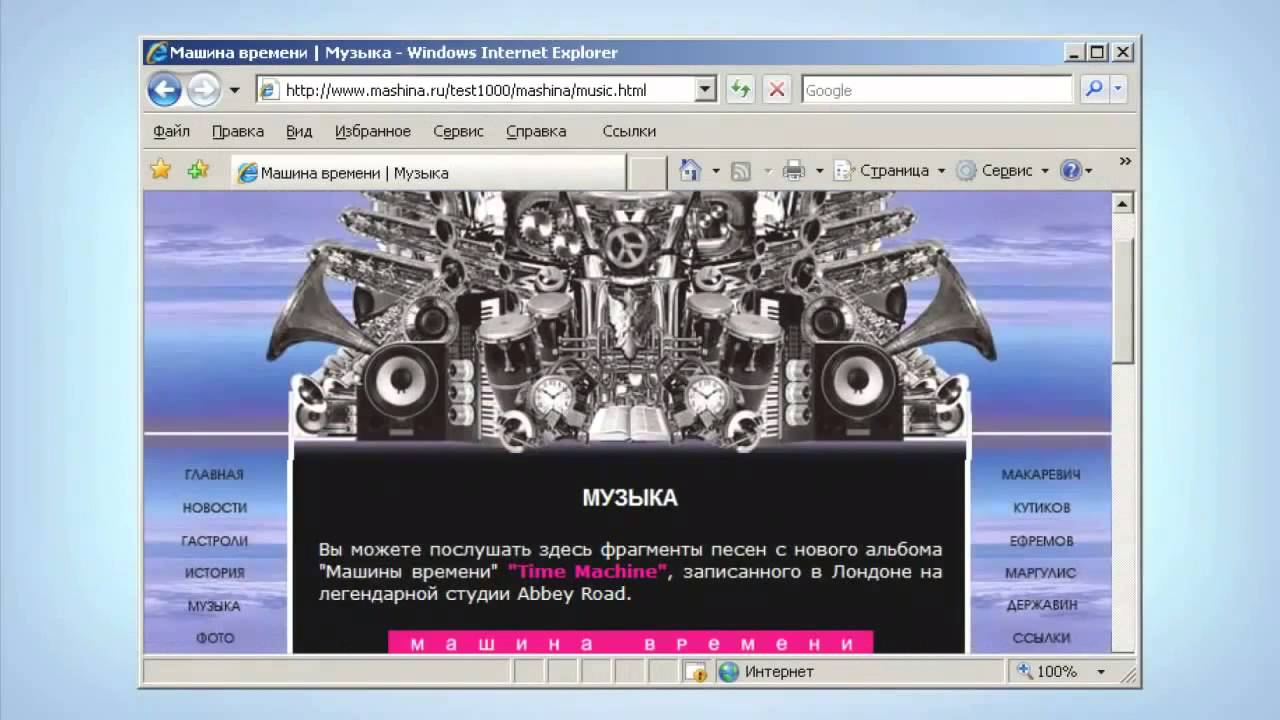Open Favorites Center star icon
This screenshot has height=720, width=1280.
[161, 170]
